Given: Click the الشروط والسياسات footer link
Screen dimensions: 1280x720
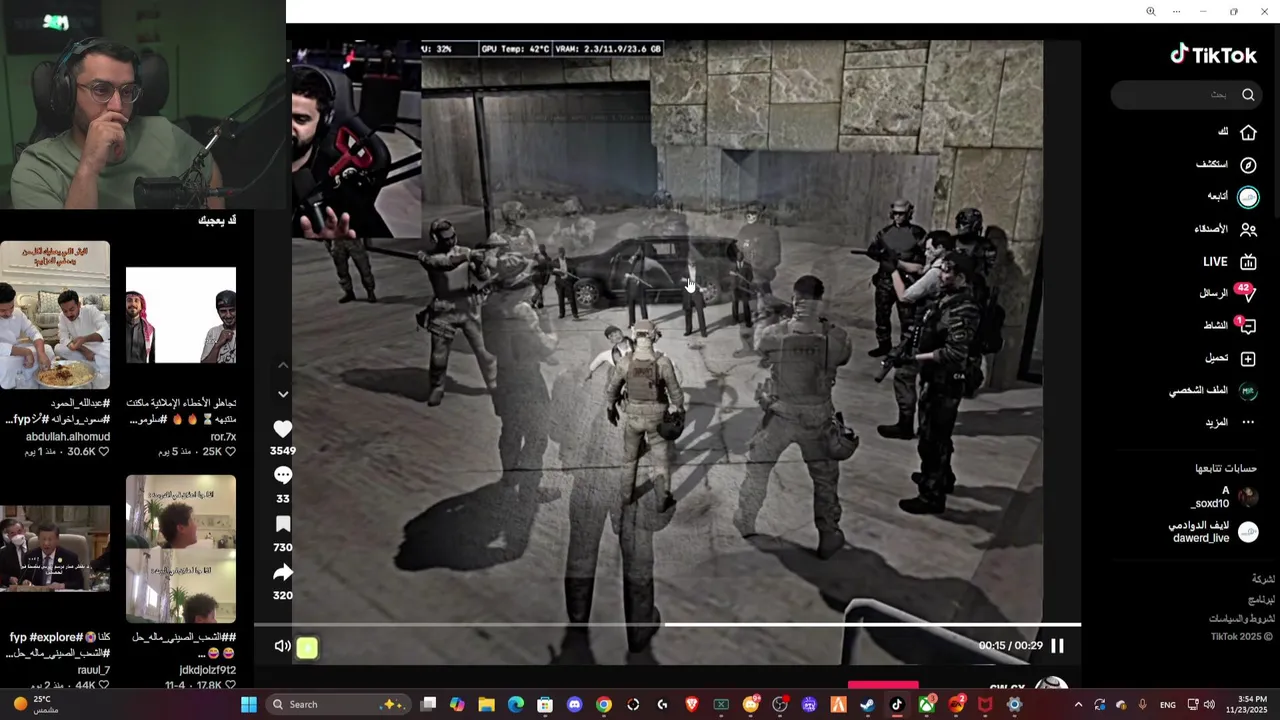Looking at the screenshot, I should point(1241,618).
